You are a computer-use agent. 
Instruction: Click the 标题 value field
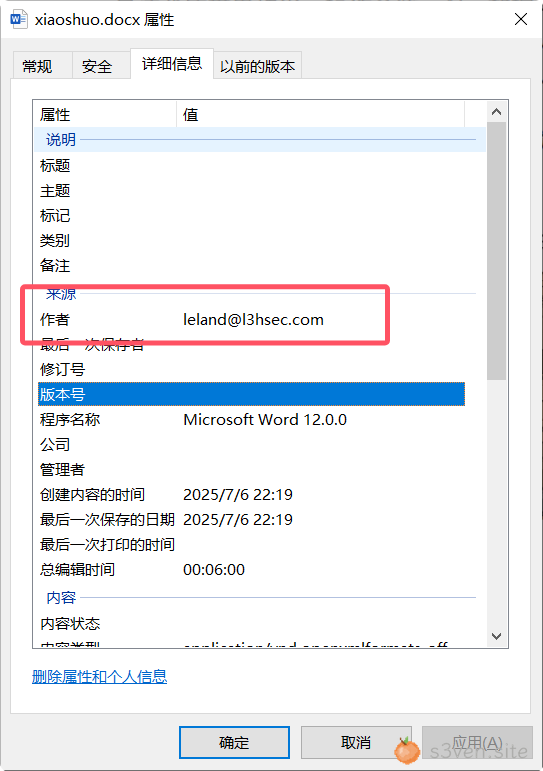point(320,165)
